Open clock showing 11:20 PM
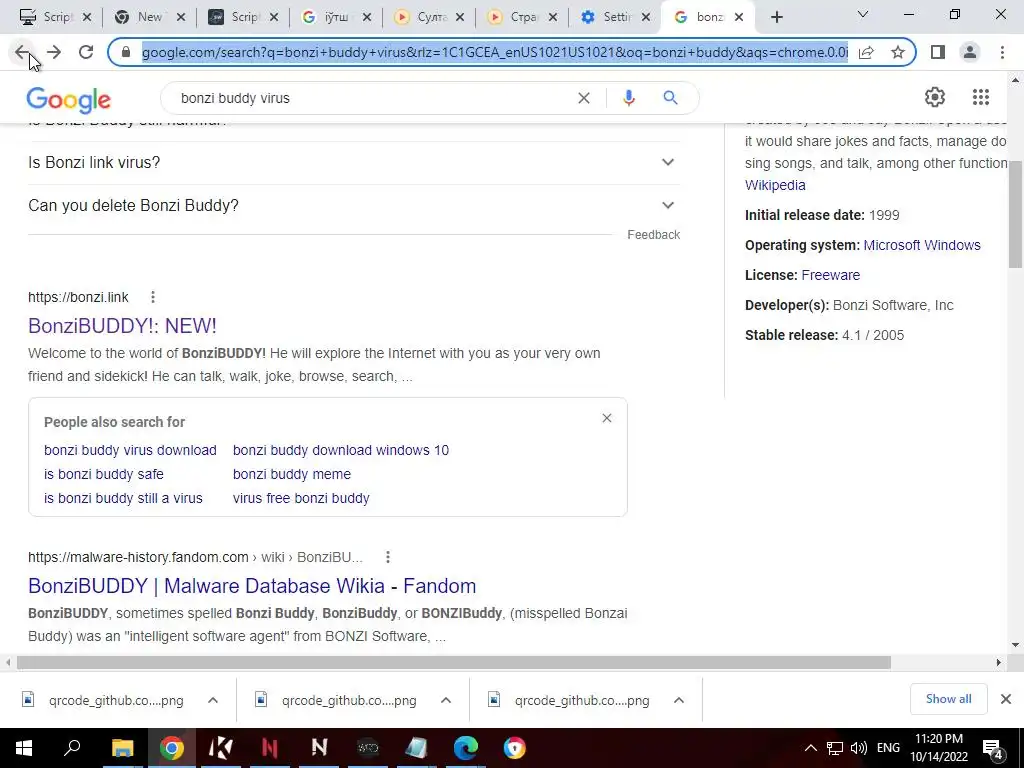Image resolution: width=1024 pixels, height=768 pixels. [938, 748]
